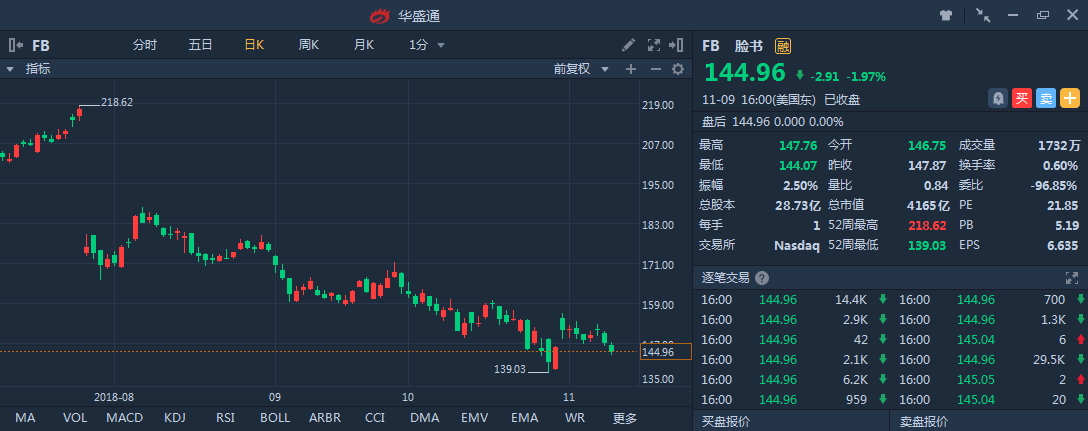Set a price alert with bell icon
1088x431 pixels.
[x=998, y=98]
